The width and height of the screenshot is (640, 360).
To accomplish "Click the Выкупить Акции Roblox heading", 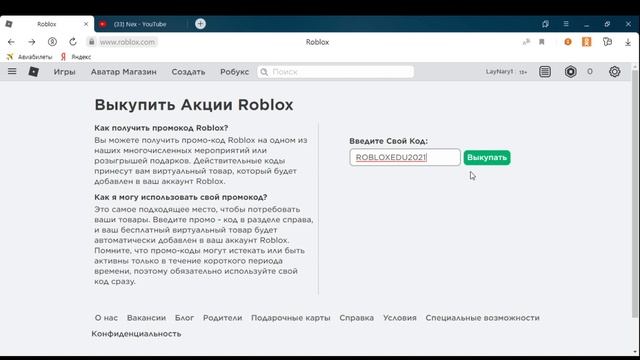I will pyautogui.click(x=194, y=105).
